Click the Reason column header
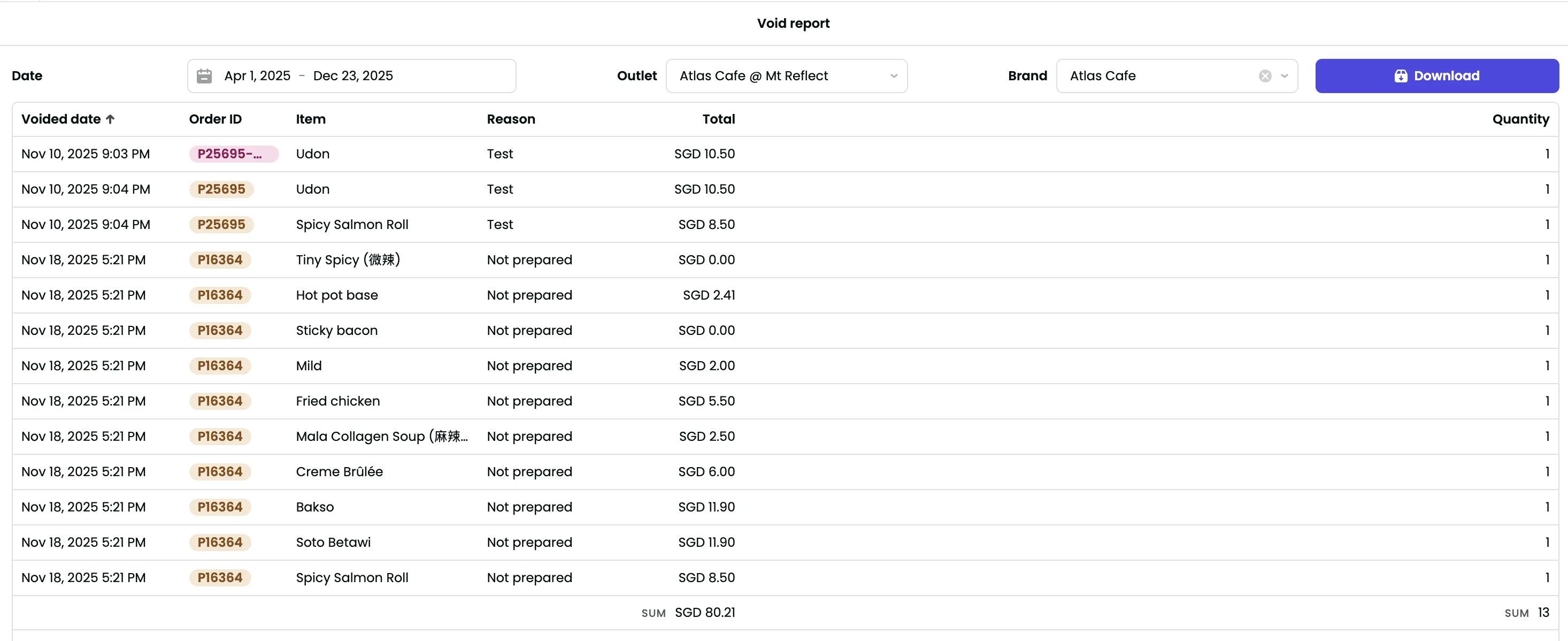Screen dimensions: 1568x641 [511, 119]
